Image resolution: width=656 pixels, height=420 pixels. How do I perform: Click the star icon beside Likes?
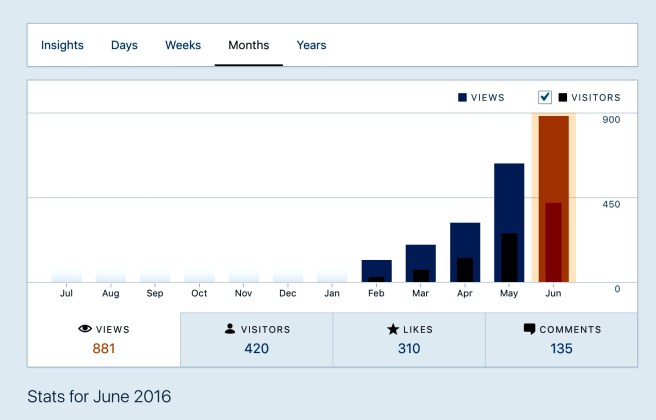(393, 329)
